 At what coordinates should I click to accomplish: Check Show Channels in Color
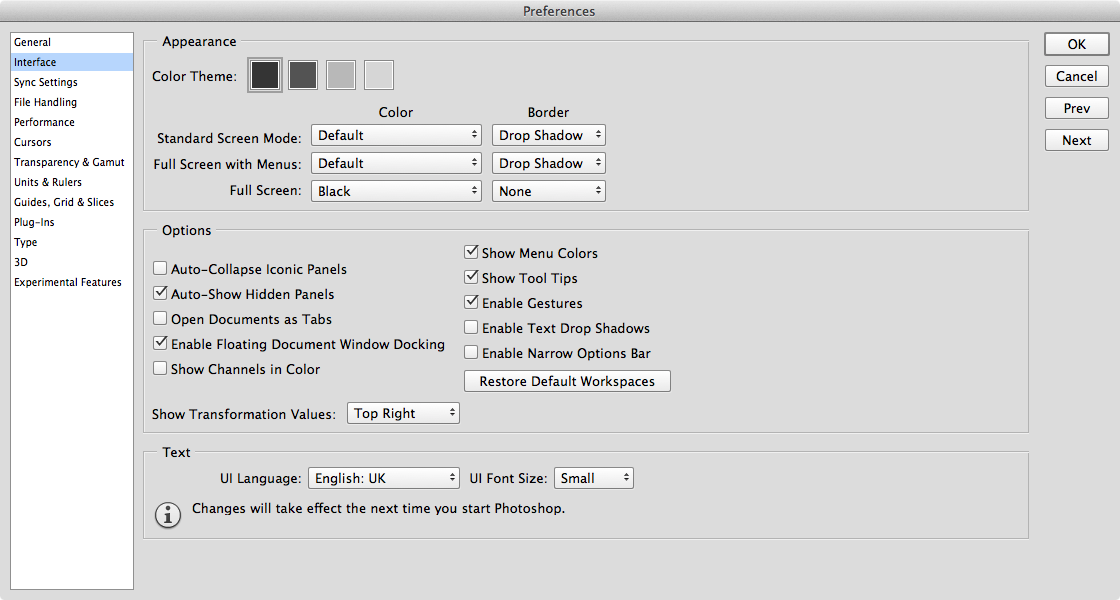point(160,369)
